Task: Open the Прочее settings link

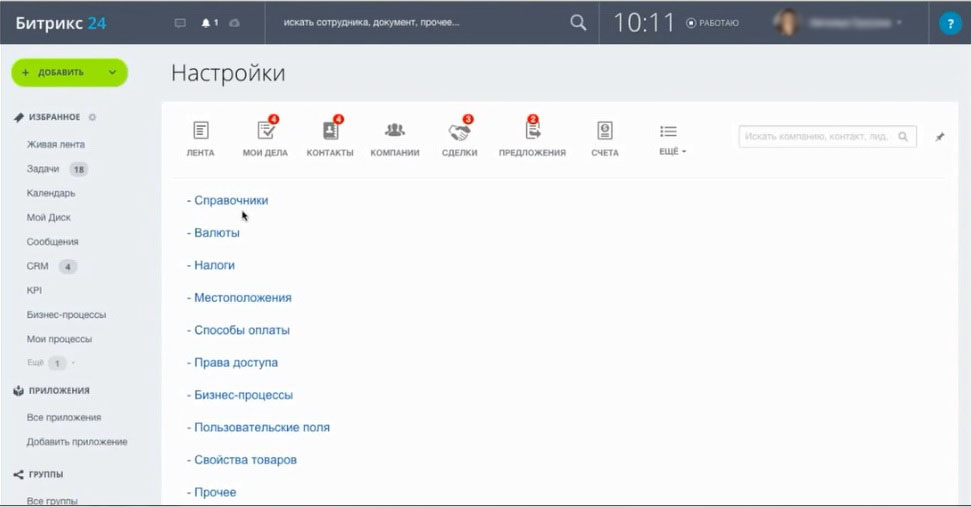Action: (x=215, y=492)
